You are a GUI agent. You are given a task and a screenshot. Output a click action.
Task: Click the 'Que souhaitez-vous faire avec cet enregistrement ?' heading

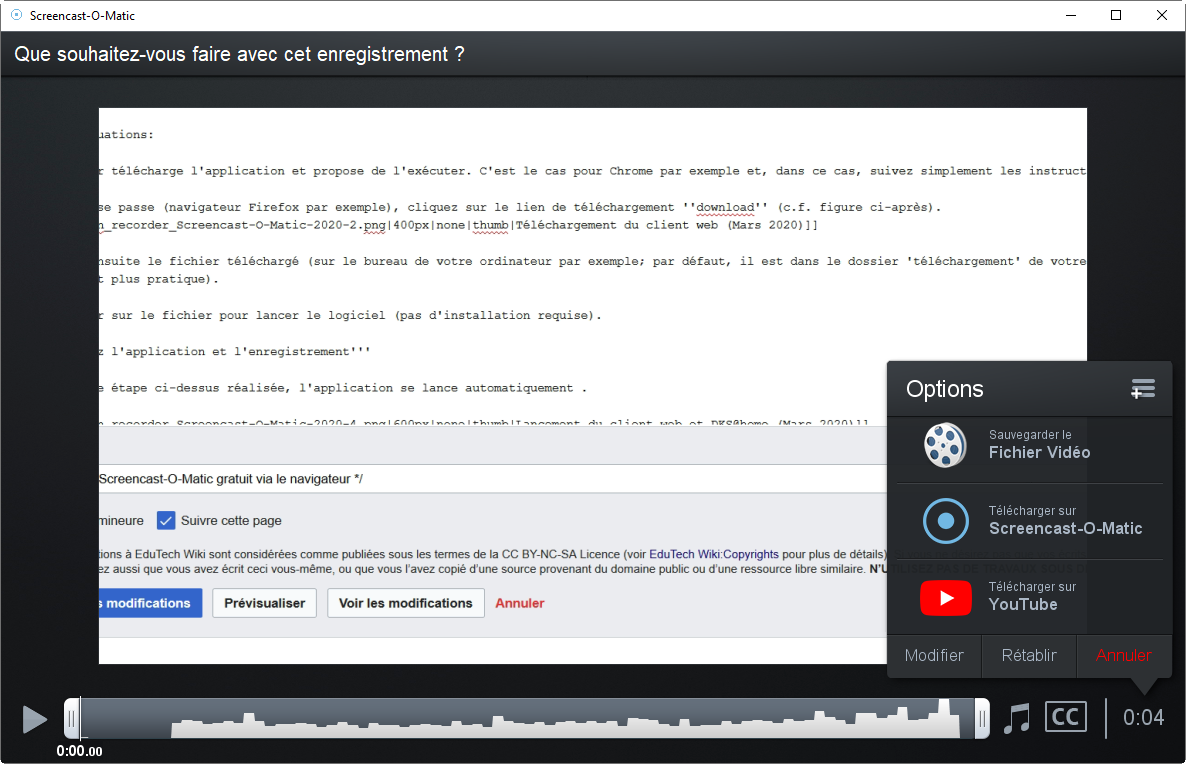239,54
